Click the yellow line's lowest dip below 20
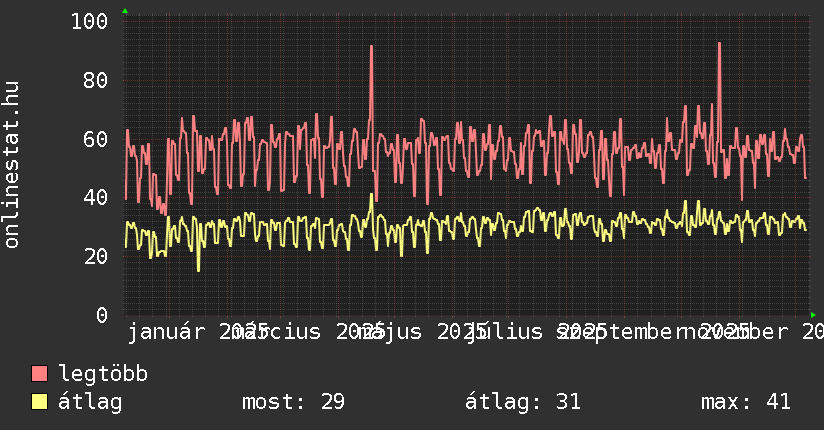Image resolution: width=824 pixels, height=430 pixels. tap(198, 269)
